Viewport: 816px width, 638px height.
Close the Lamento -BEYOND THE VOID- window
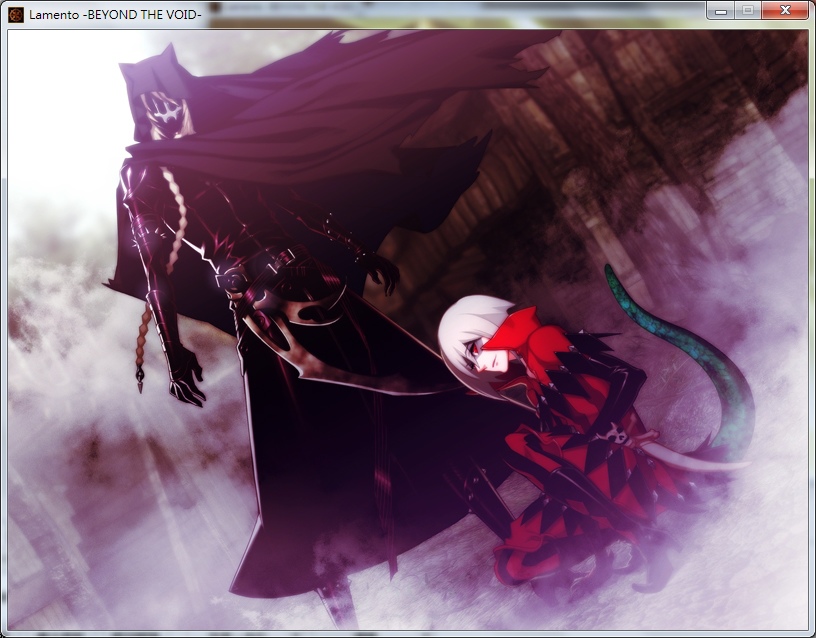[785, 10]
